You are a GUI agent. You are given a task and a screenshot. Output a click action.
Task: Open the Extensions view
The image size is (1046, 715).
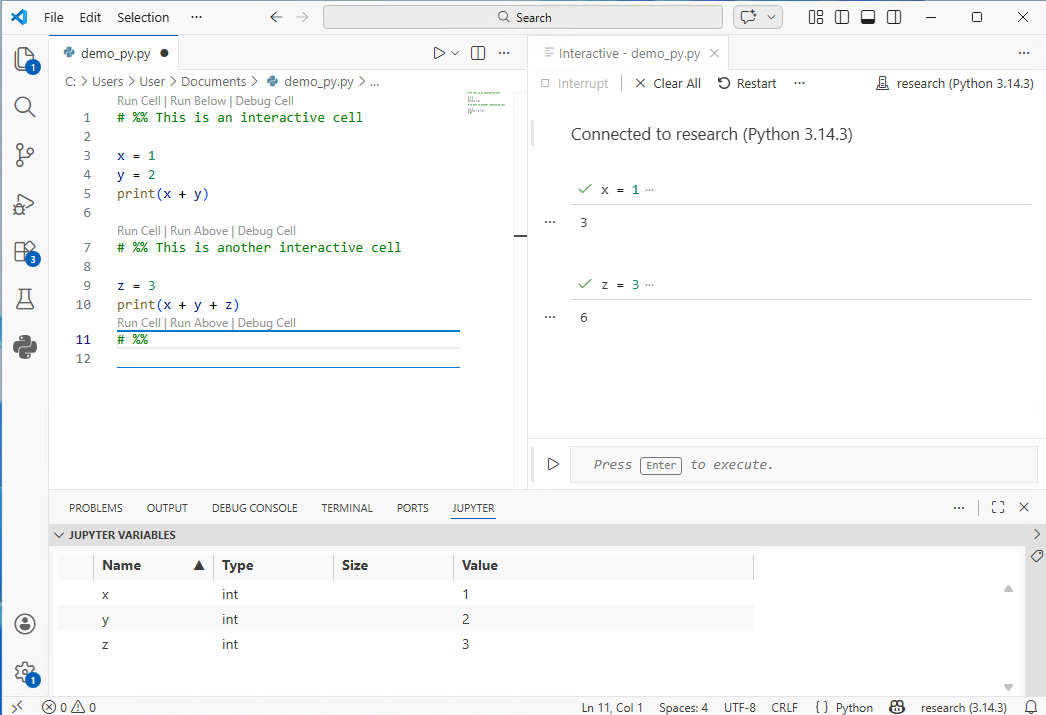pos(25,252)
